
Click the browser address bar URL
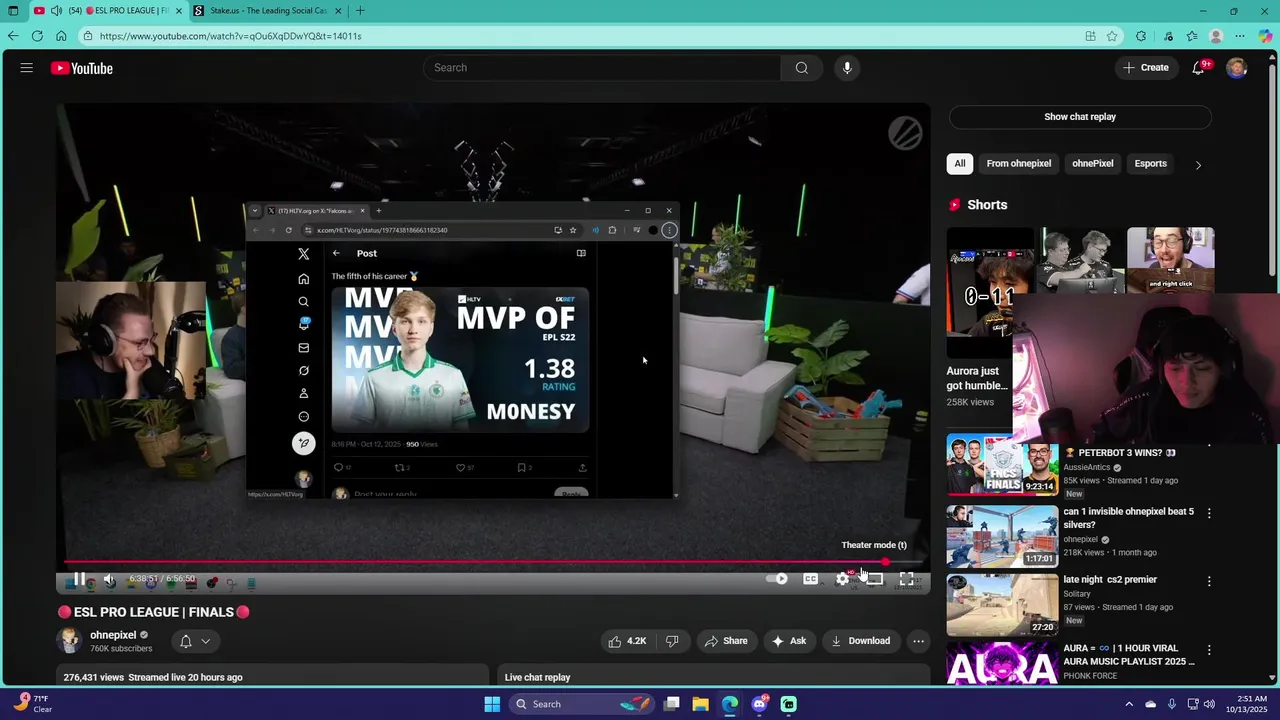[x=230, y=36]
